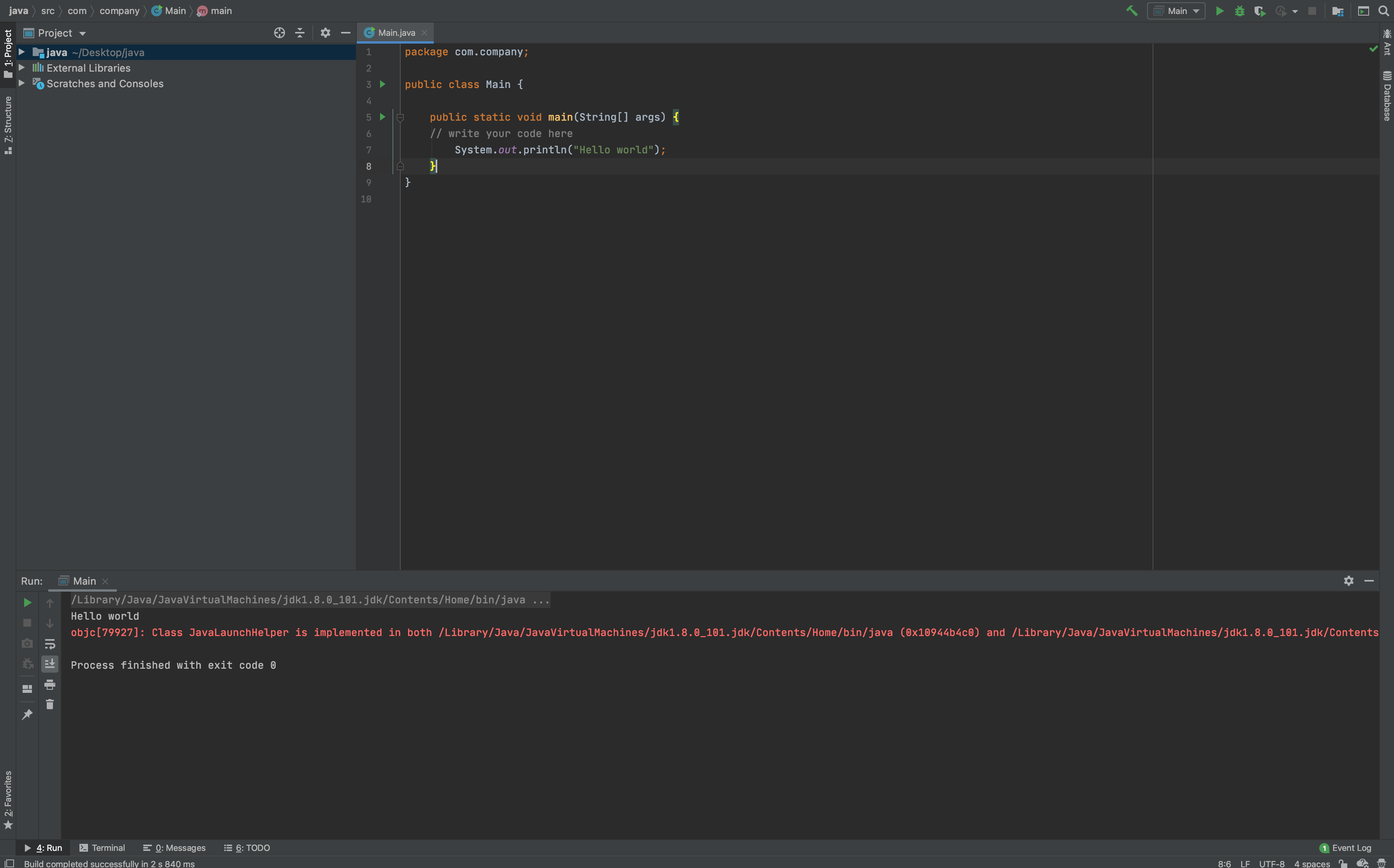Toggle soft-wrap in the Run console

click(x=50, y=643)
